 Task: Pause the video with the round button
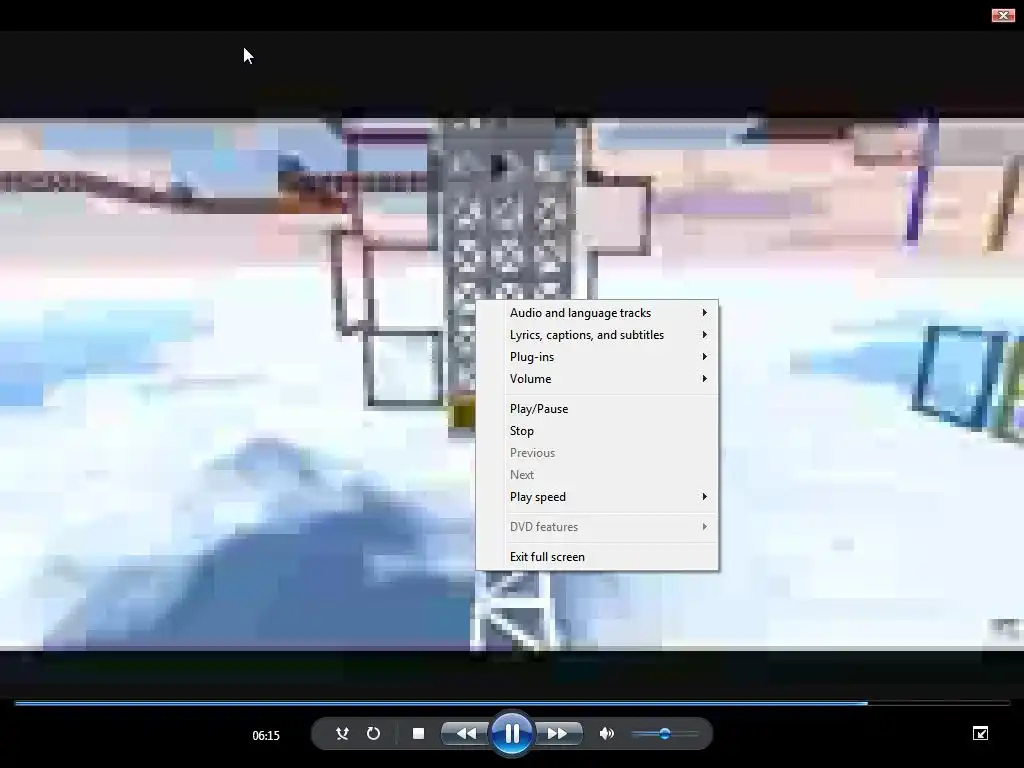tap(511, 733)
